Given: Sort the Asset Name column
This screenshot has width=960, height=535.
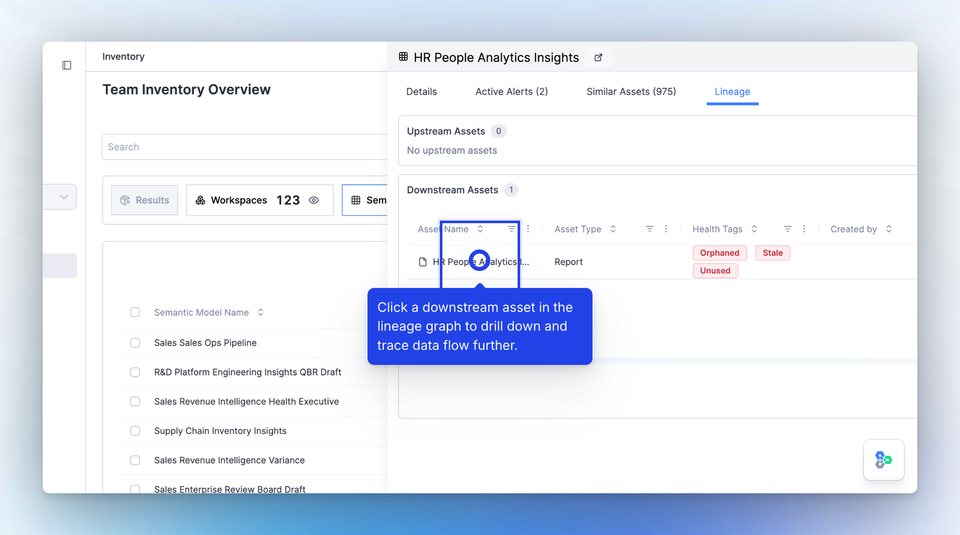Looking at the screenshot, I should (480, 229).
